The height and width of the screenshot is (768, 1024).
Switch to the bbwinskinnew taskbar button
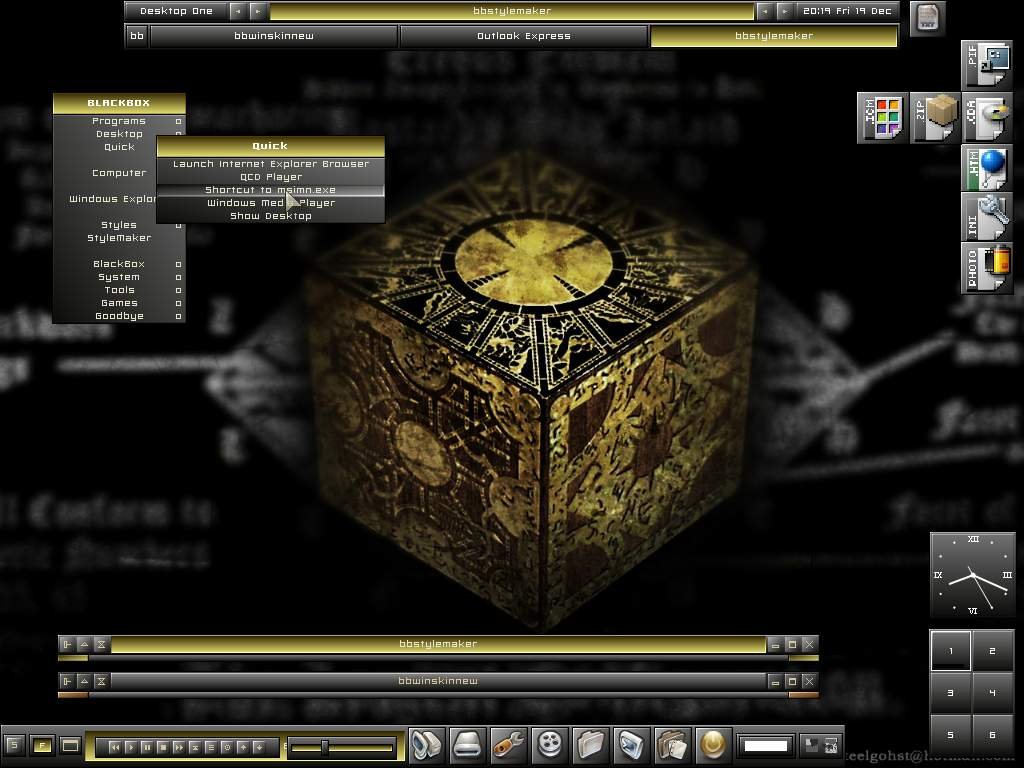click(274, 36)
